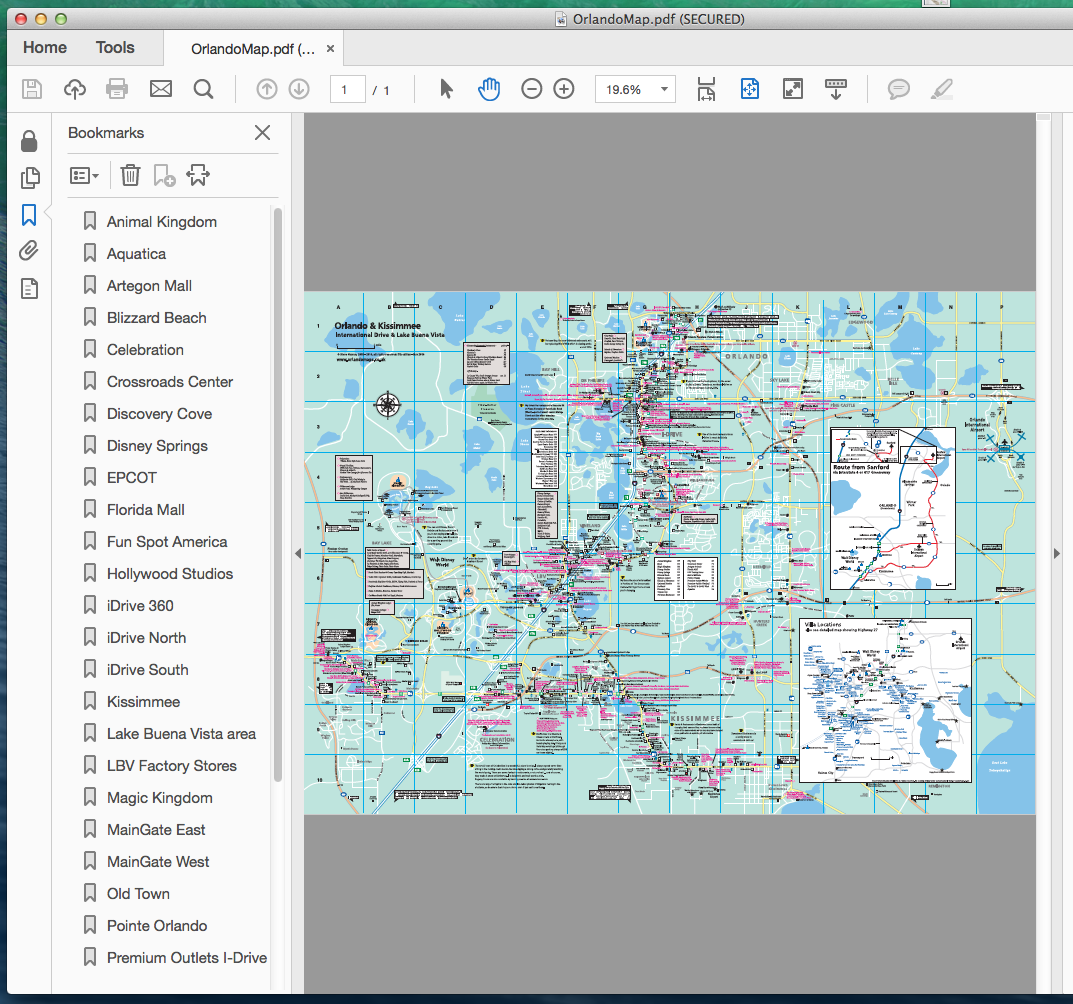Open the Attachments paperclip panel
Image resolution: width=1073 pixels, height=1004 pixels.
(29, 251)
